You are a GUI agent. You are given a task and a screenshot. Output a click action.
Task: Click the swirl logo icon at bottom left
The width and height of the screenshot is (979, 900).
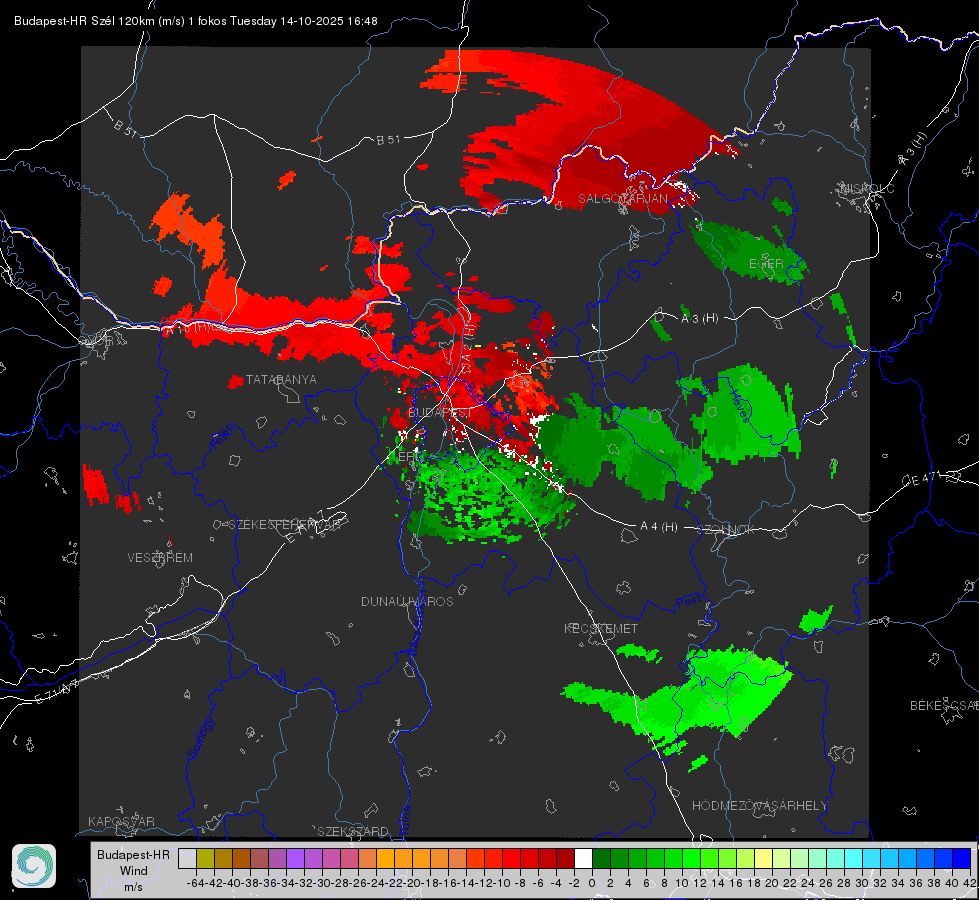point(34,865)
